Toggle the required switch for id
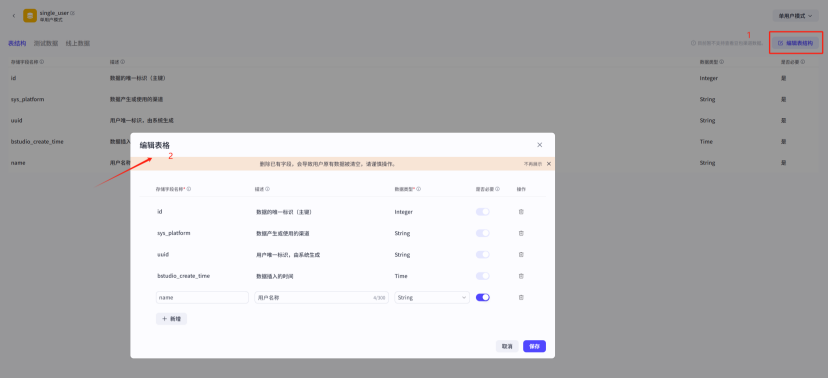This screenshot has width=828, height=378. pyautogui.click(x=483, y=212)
